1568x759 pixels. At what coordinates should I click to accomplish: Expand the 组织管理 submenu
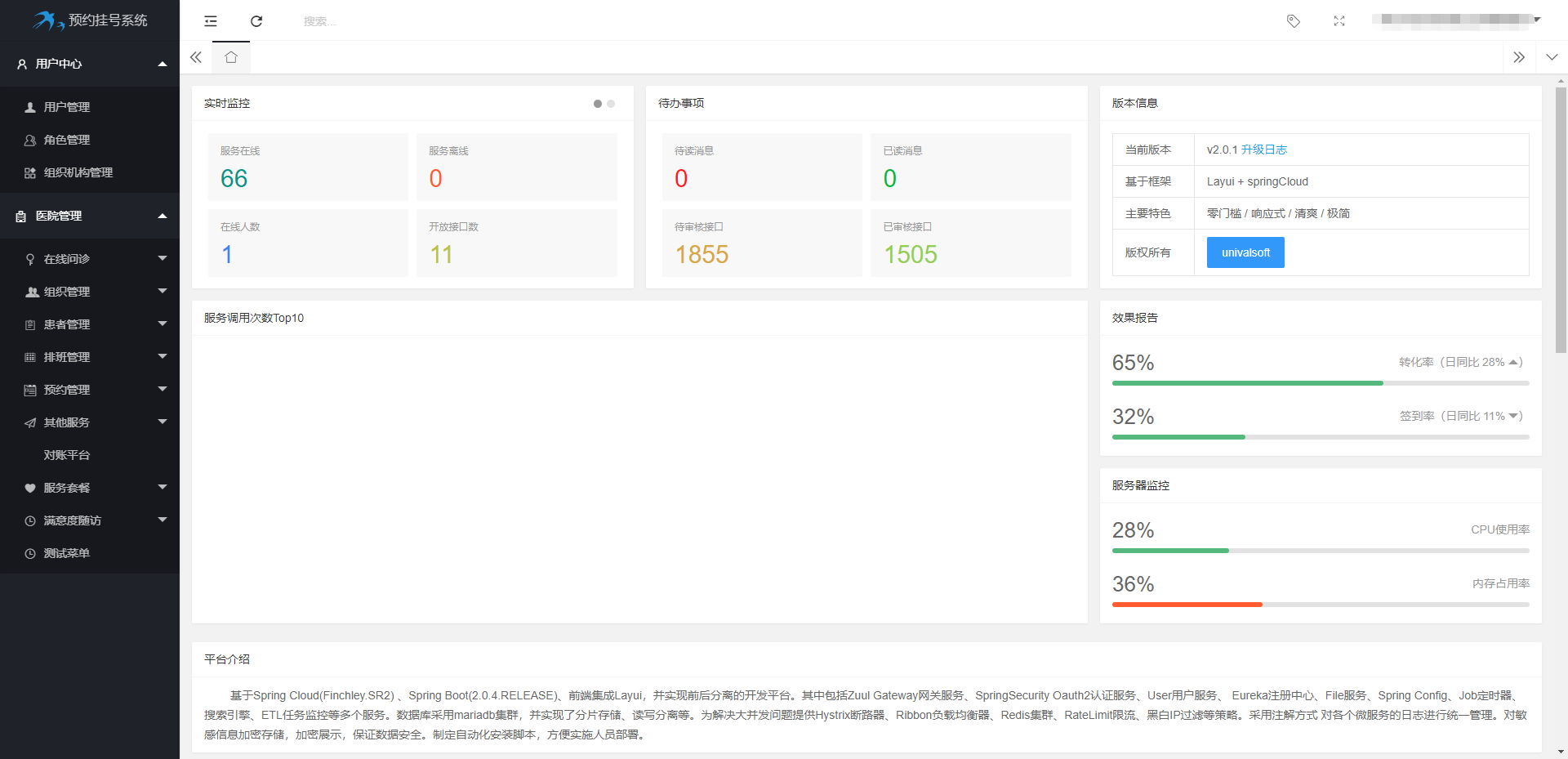click(90, 292)
